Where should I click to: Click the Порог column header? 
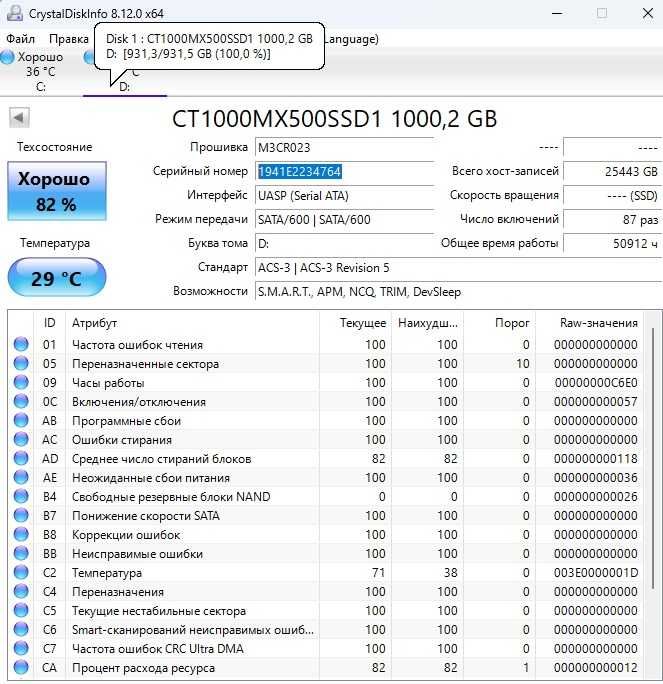click(x=499, y=323)
